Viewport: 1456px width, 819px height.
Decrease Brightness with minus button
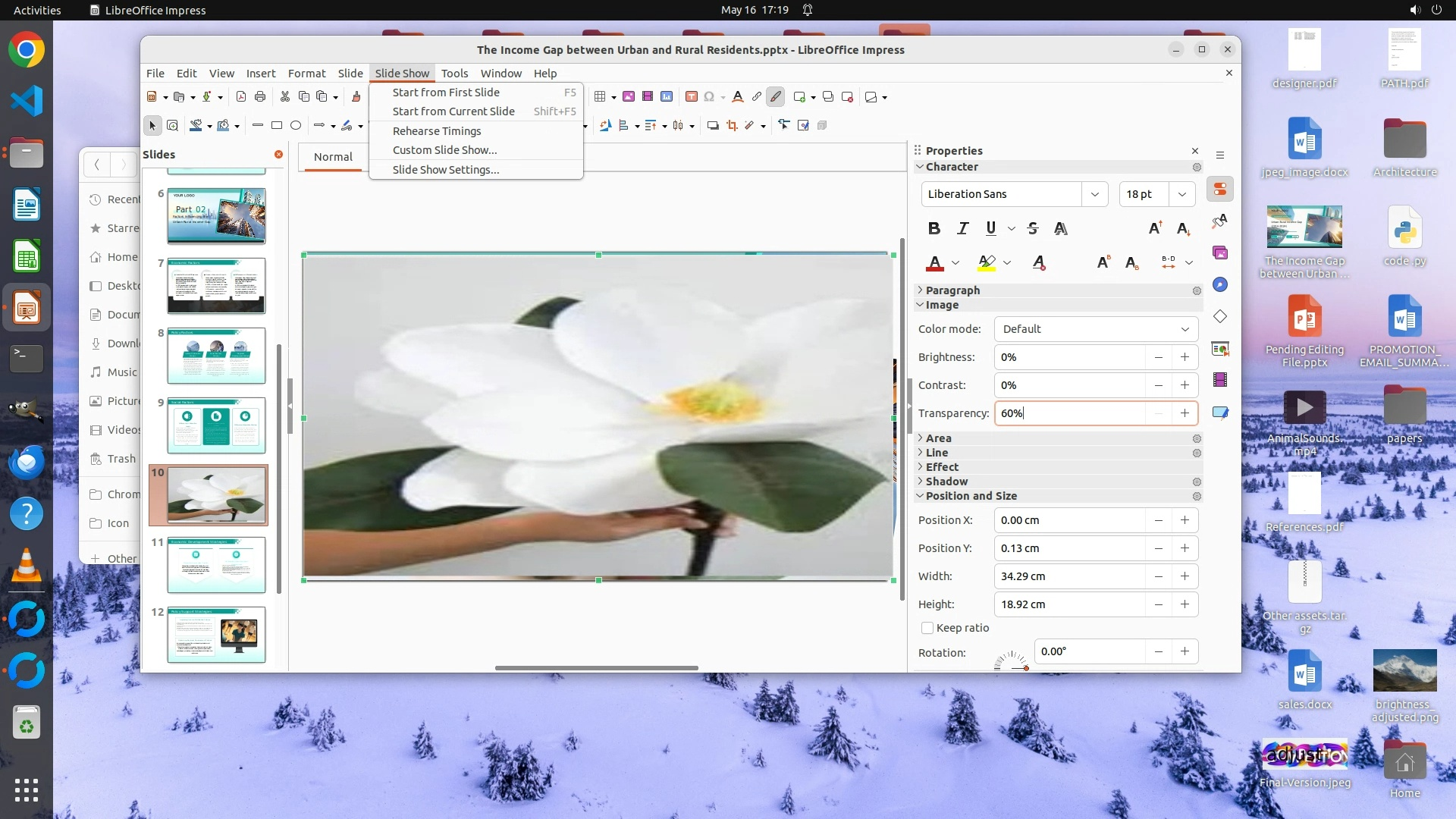click(x=1158, y=357)
